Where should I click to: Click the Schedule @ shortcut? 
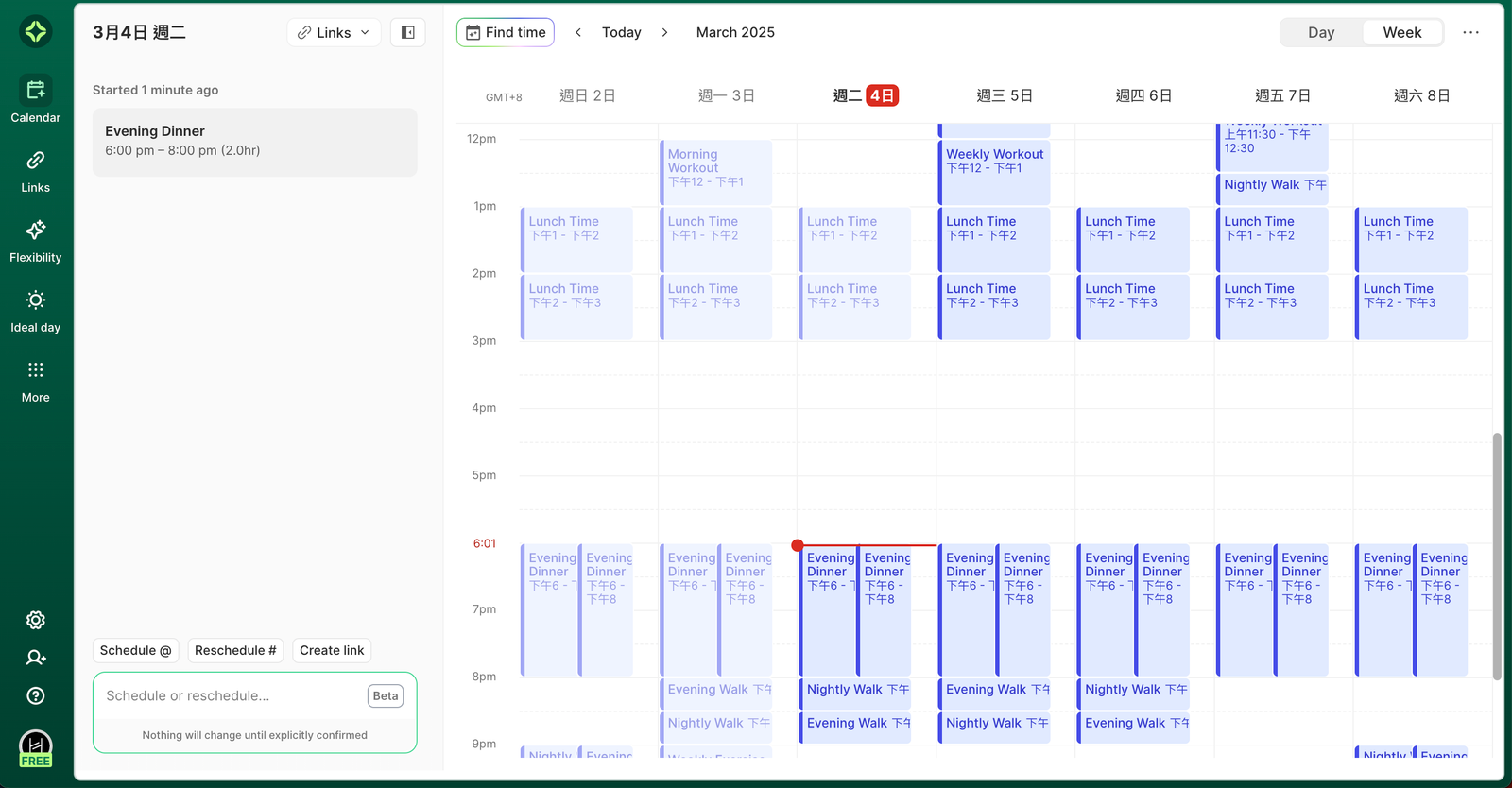click(136, 650)
